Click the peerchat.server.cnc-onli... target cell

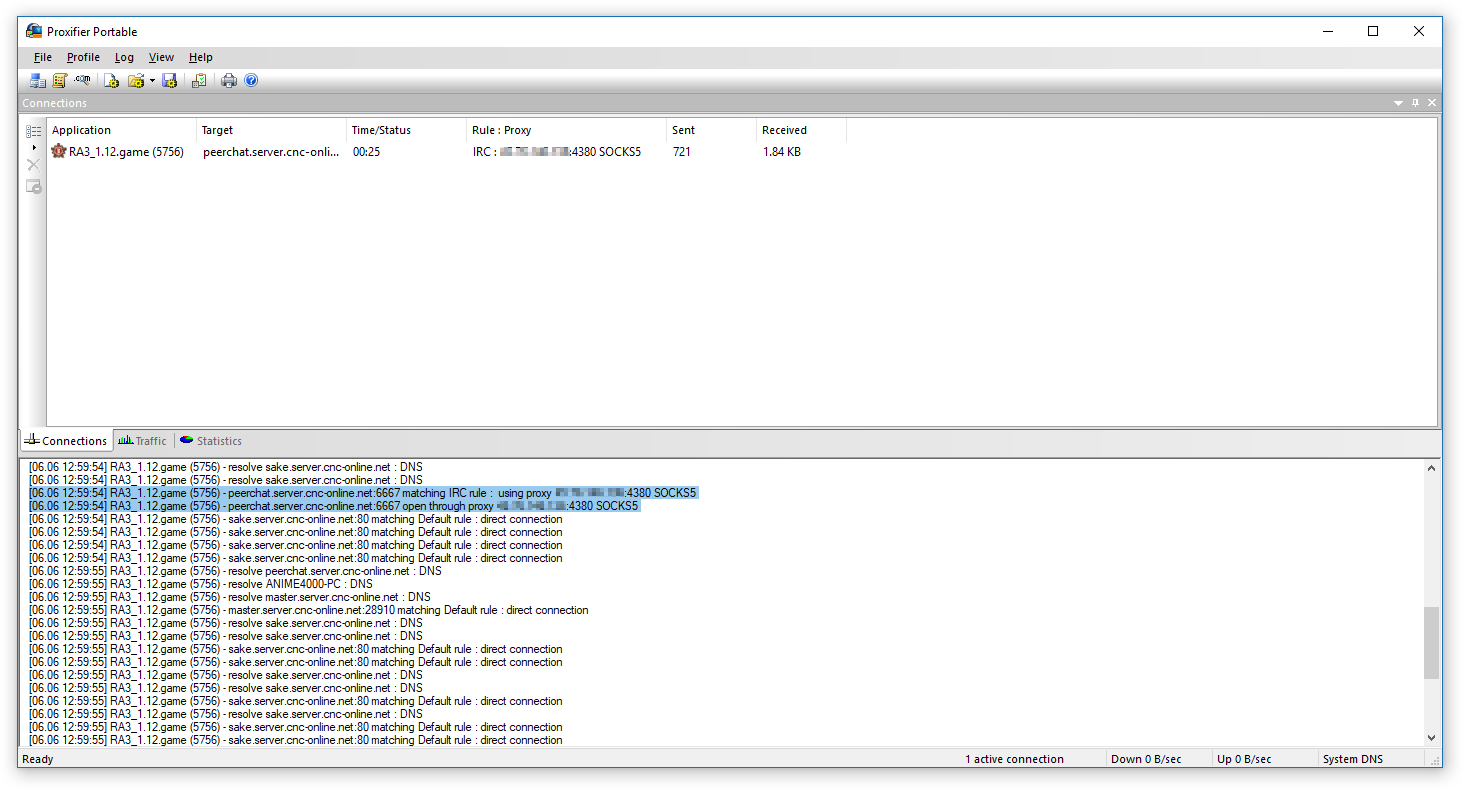point(271,152)
